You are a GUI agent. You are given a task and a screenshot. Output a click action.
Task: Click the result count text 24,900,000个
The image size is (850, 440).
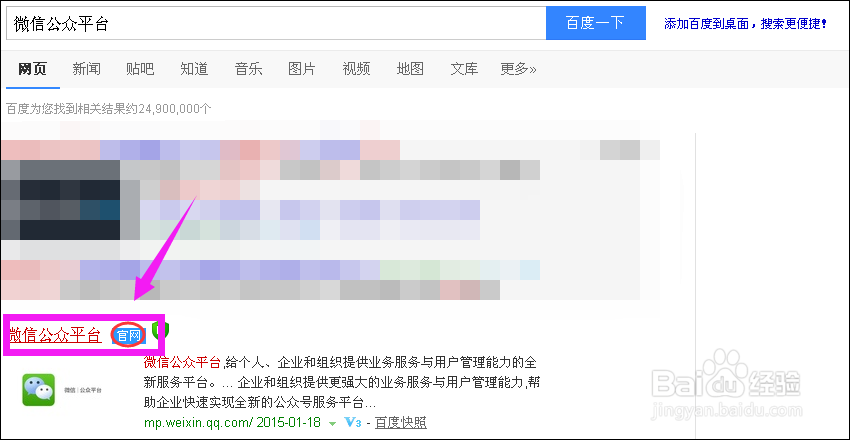click(x=175, y=109)
